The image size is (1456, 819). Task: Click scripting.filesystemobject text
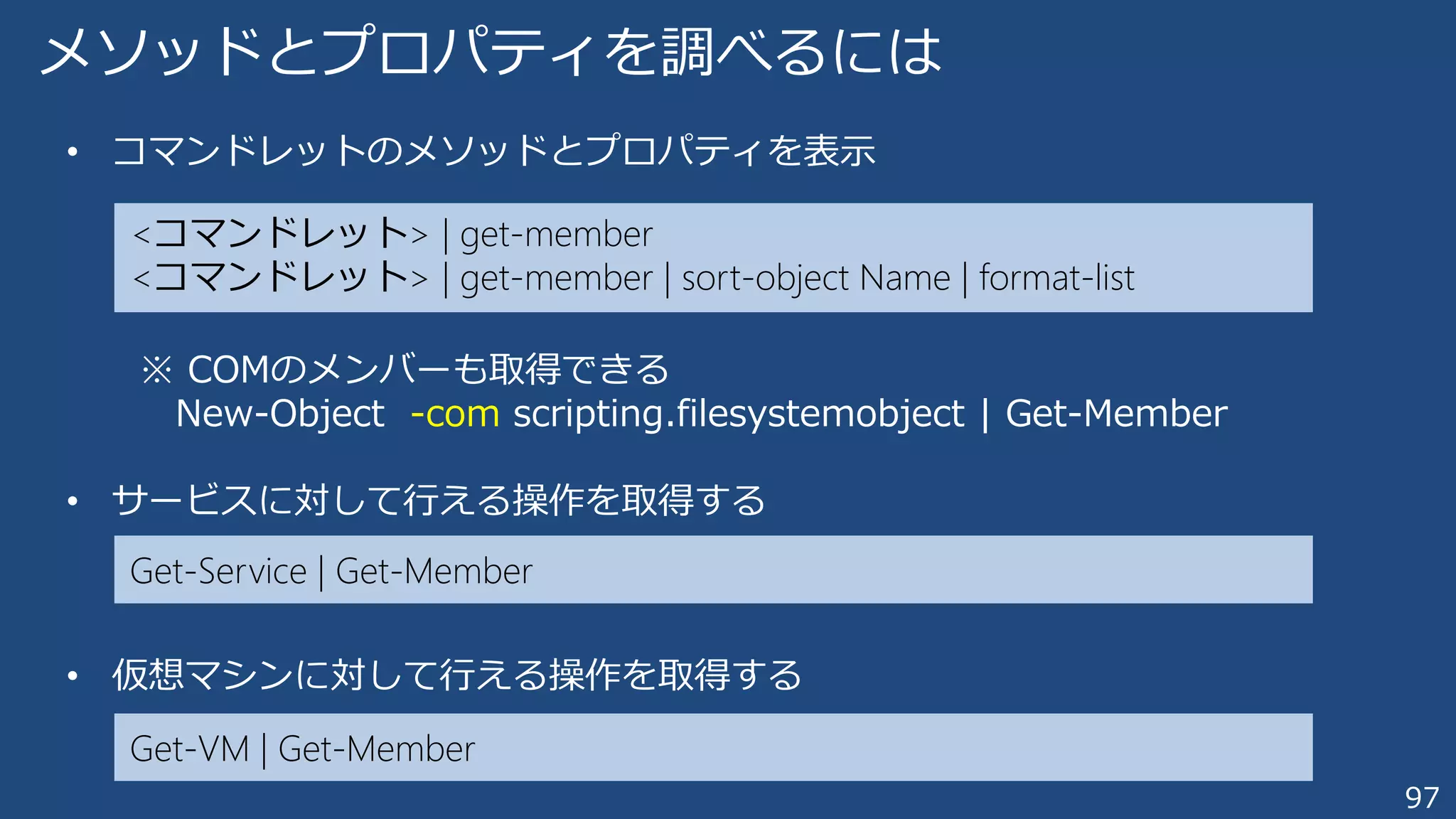tap(739, 414)
